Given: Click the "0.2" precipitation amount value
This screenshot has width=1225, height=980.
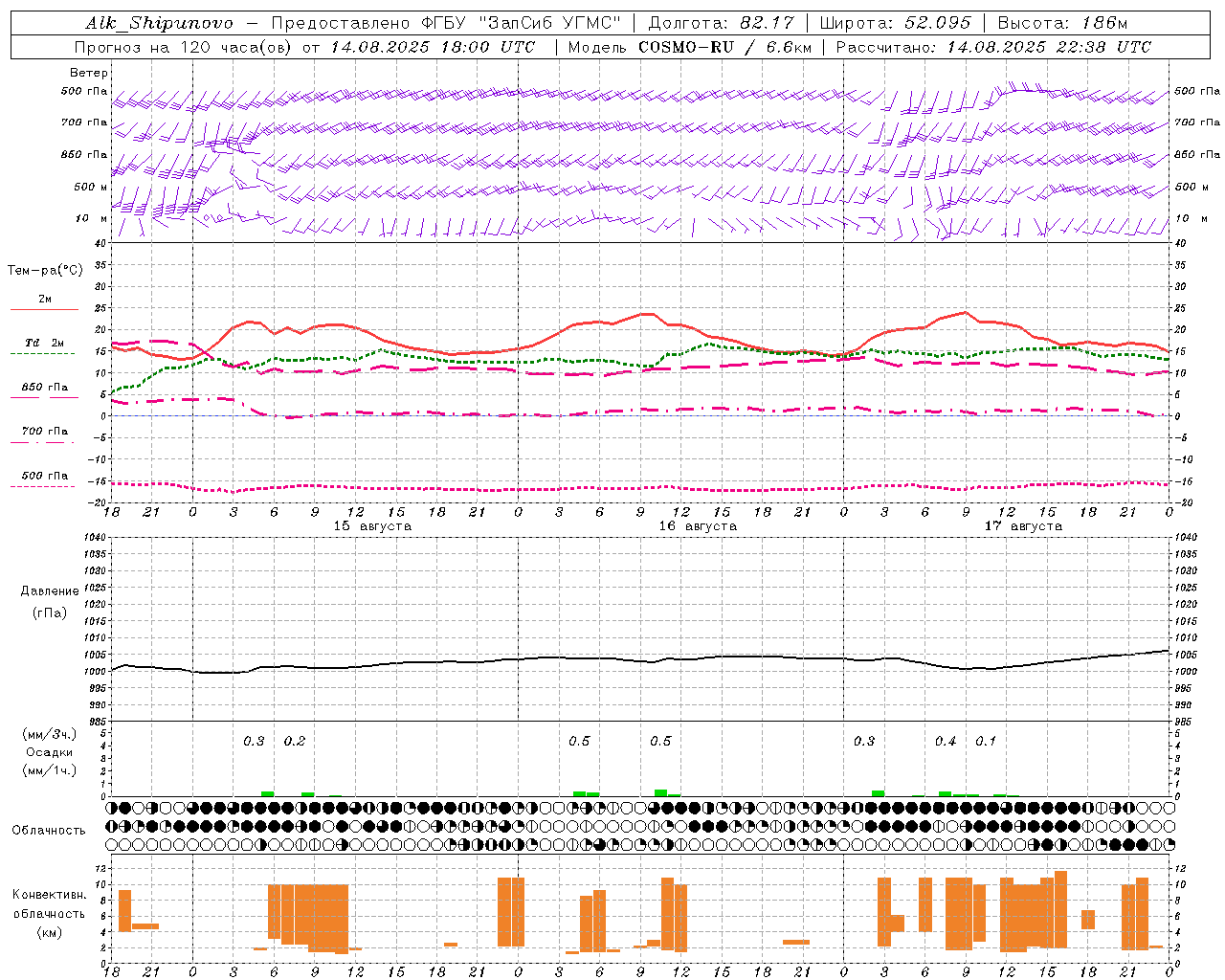Looking at the screenshot, I should [295, 742].
